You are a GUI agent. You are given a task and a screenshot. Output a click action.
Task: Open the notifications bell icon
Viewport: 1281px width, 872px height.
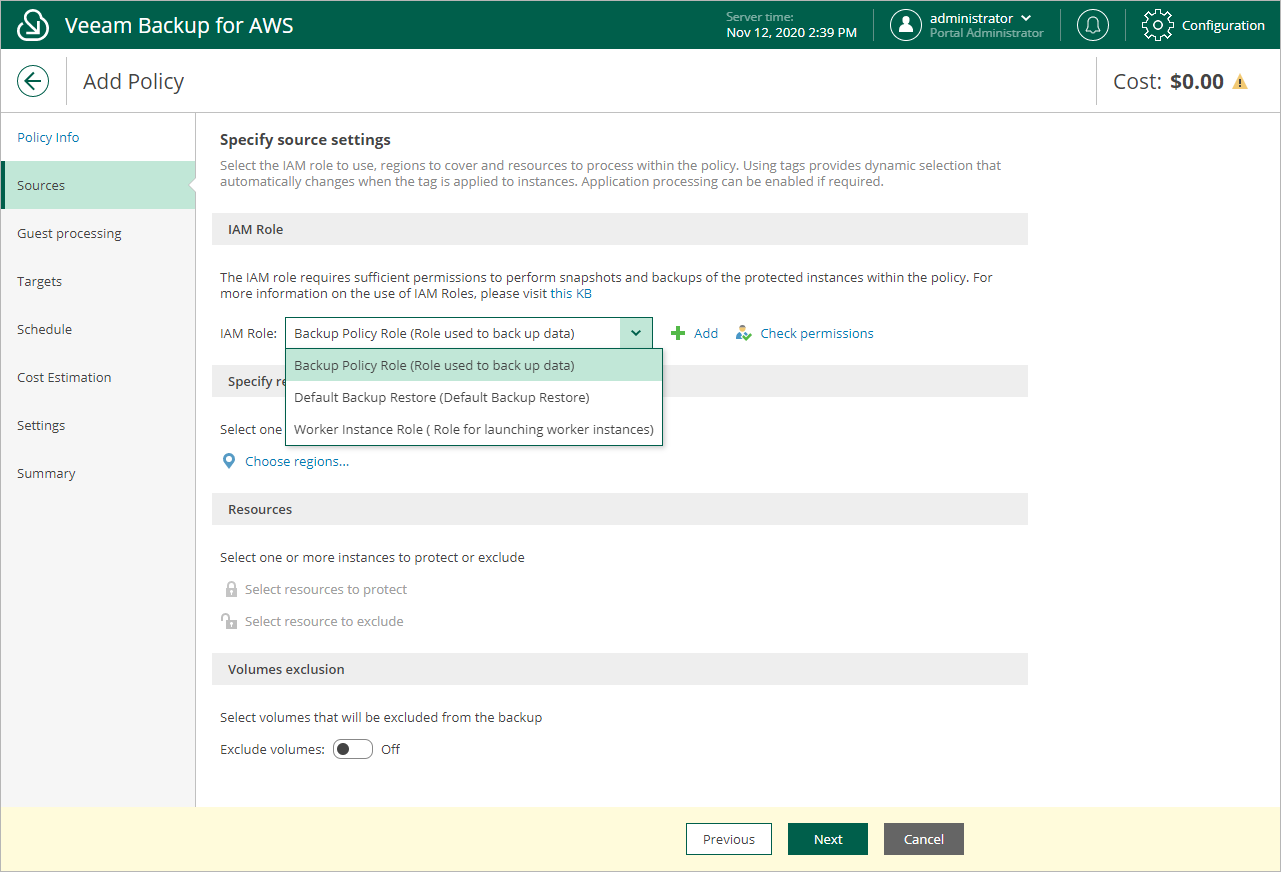pos(1092,25)
